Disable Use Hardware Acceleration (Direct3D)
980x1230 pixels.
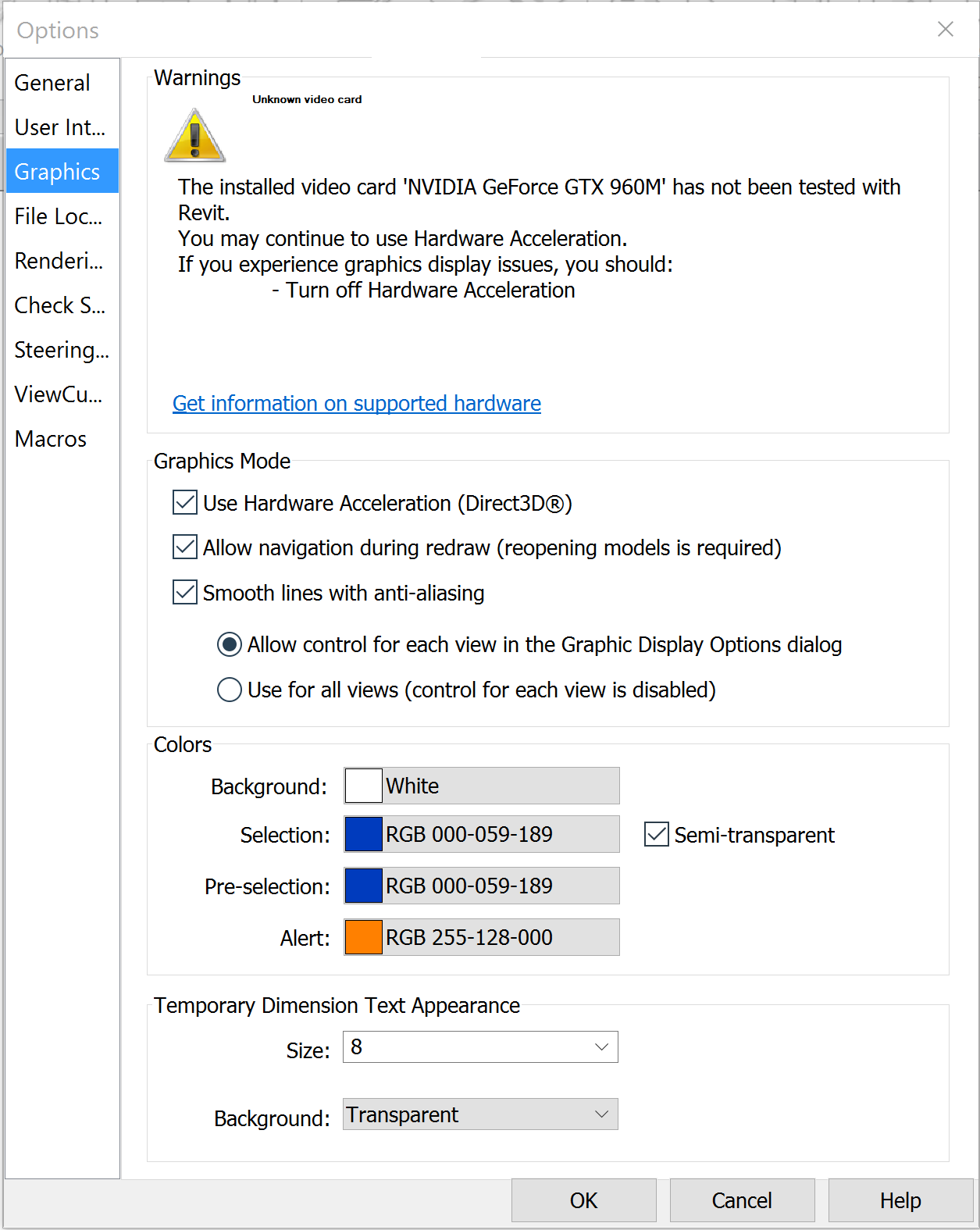point(184,503)
